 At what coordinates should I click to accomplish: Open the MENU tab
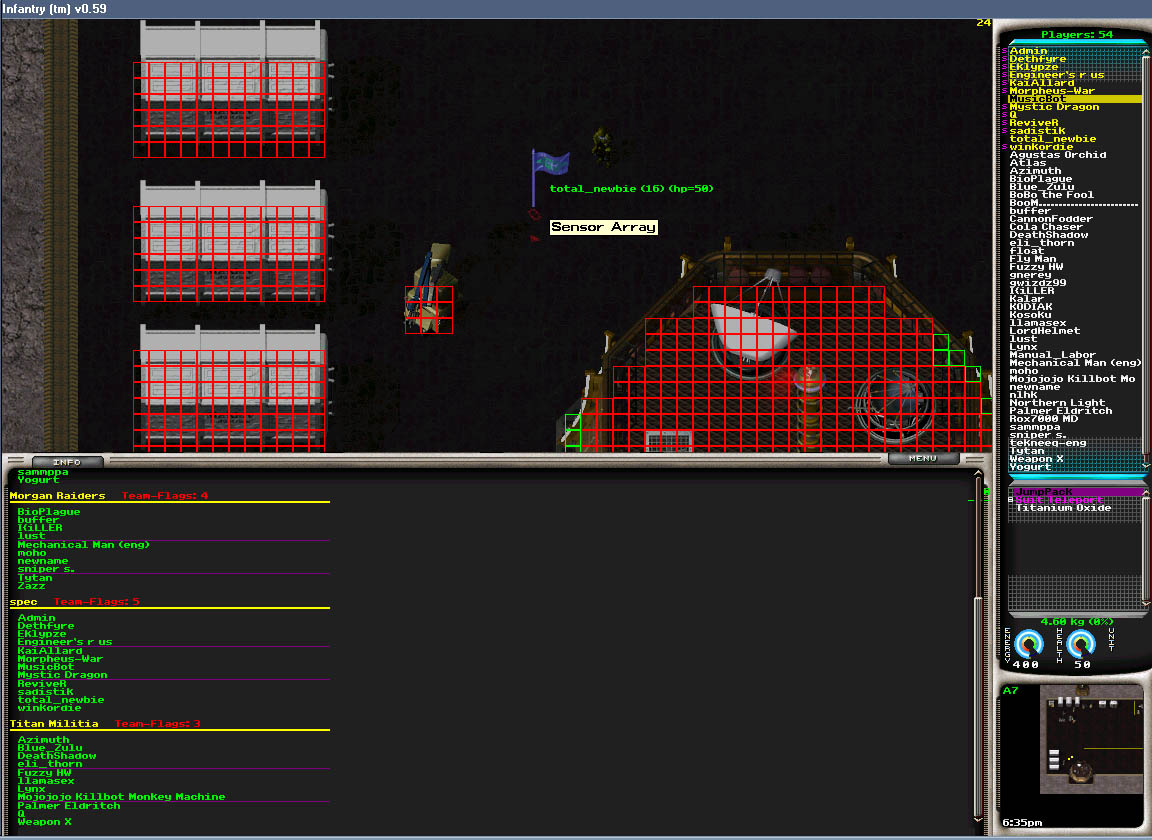[922, 458]
